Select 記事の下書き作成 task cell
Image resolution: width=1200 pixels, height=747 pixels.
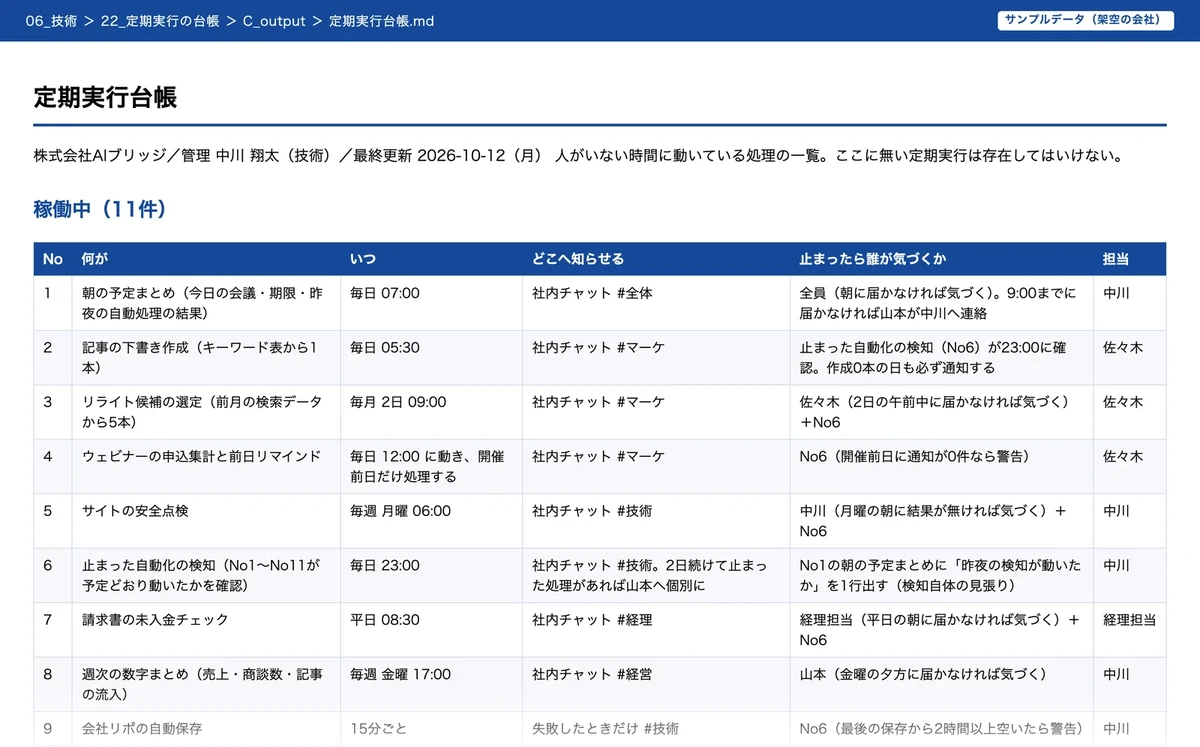[207, 357]
